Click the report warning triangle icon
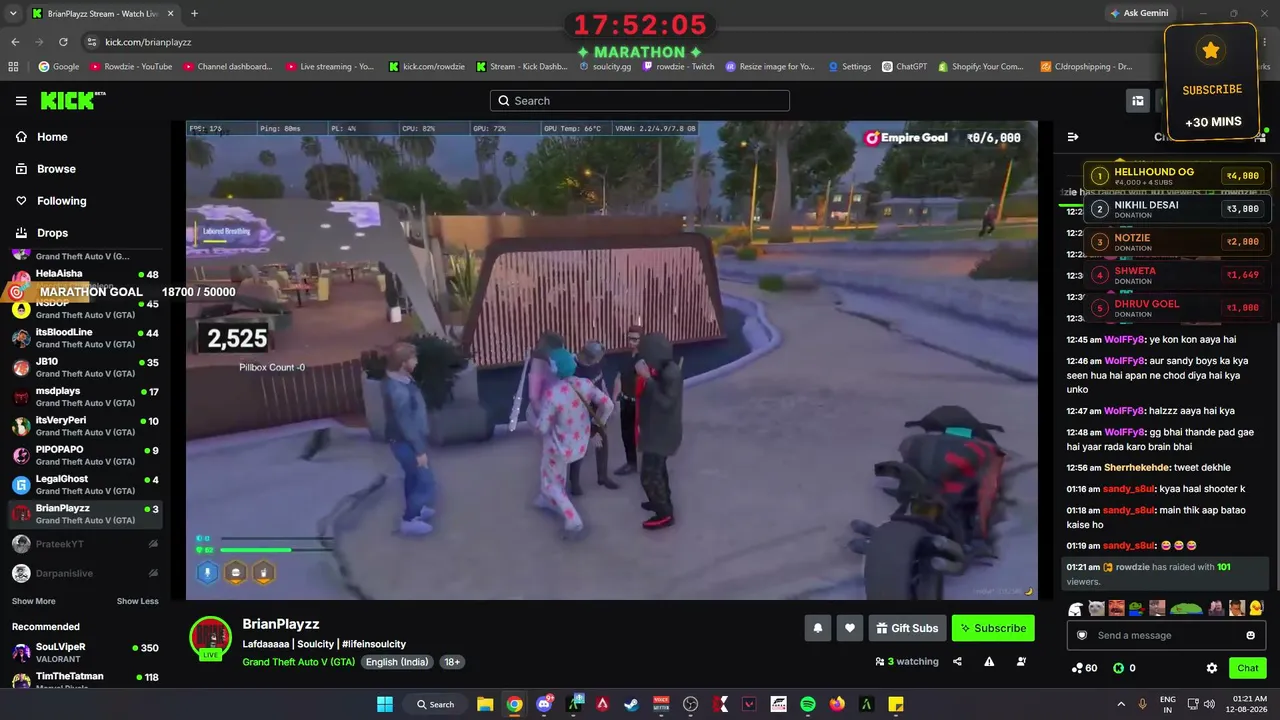Image resolution: width=1280 pixels, height=720 pixels. coord(989,661)
